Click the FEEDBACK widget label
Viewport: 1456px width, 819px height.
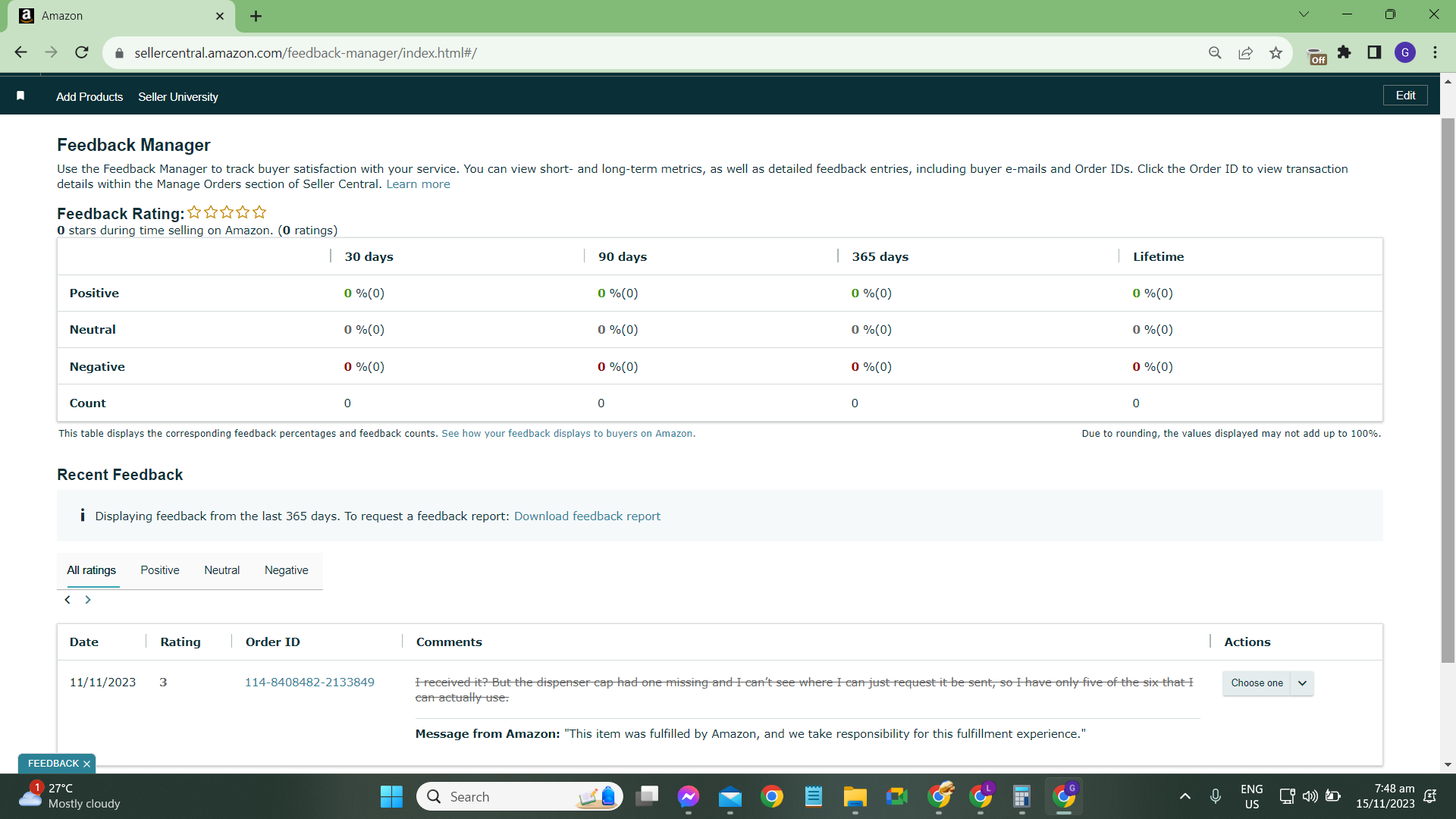click(53, 764)
